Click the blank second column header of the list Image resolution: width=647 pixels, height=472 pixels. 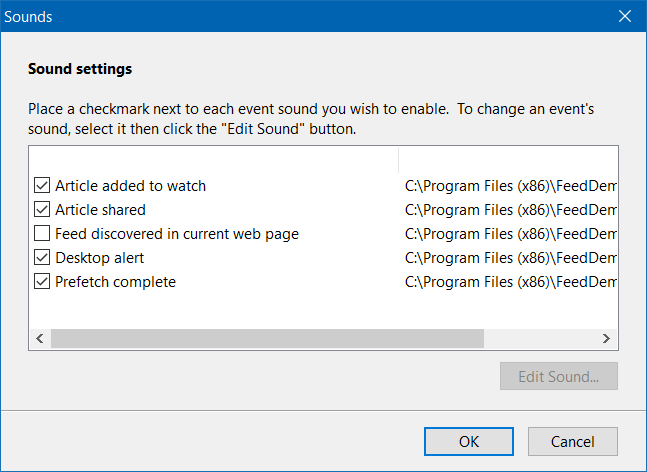508,160
